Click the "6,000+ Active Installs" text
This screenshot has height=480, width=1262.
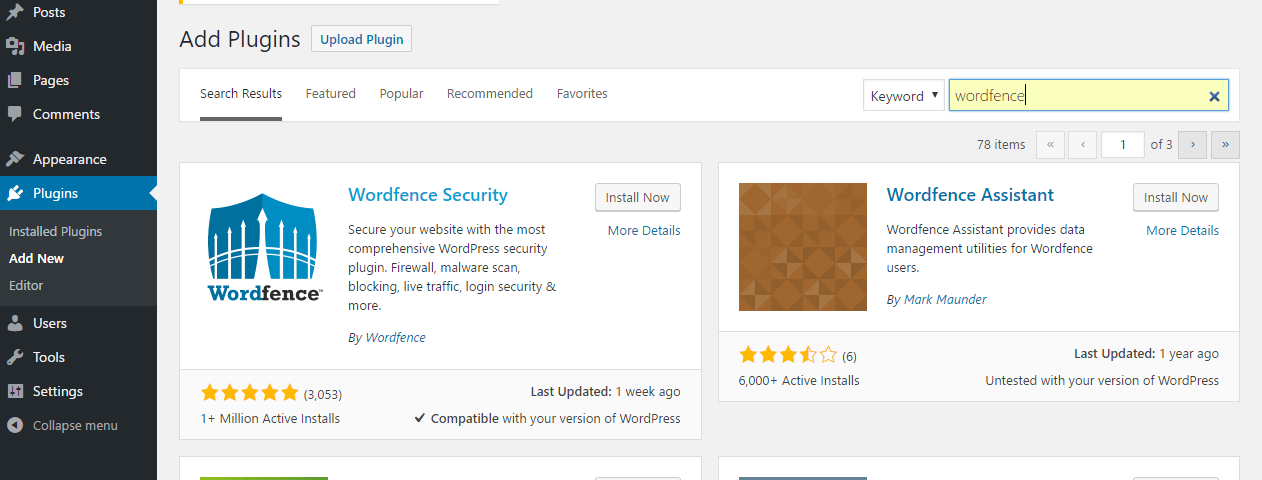coord(799,381)
